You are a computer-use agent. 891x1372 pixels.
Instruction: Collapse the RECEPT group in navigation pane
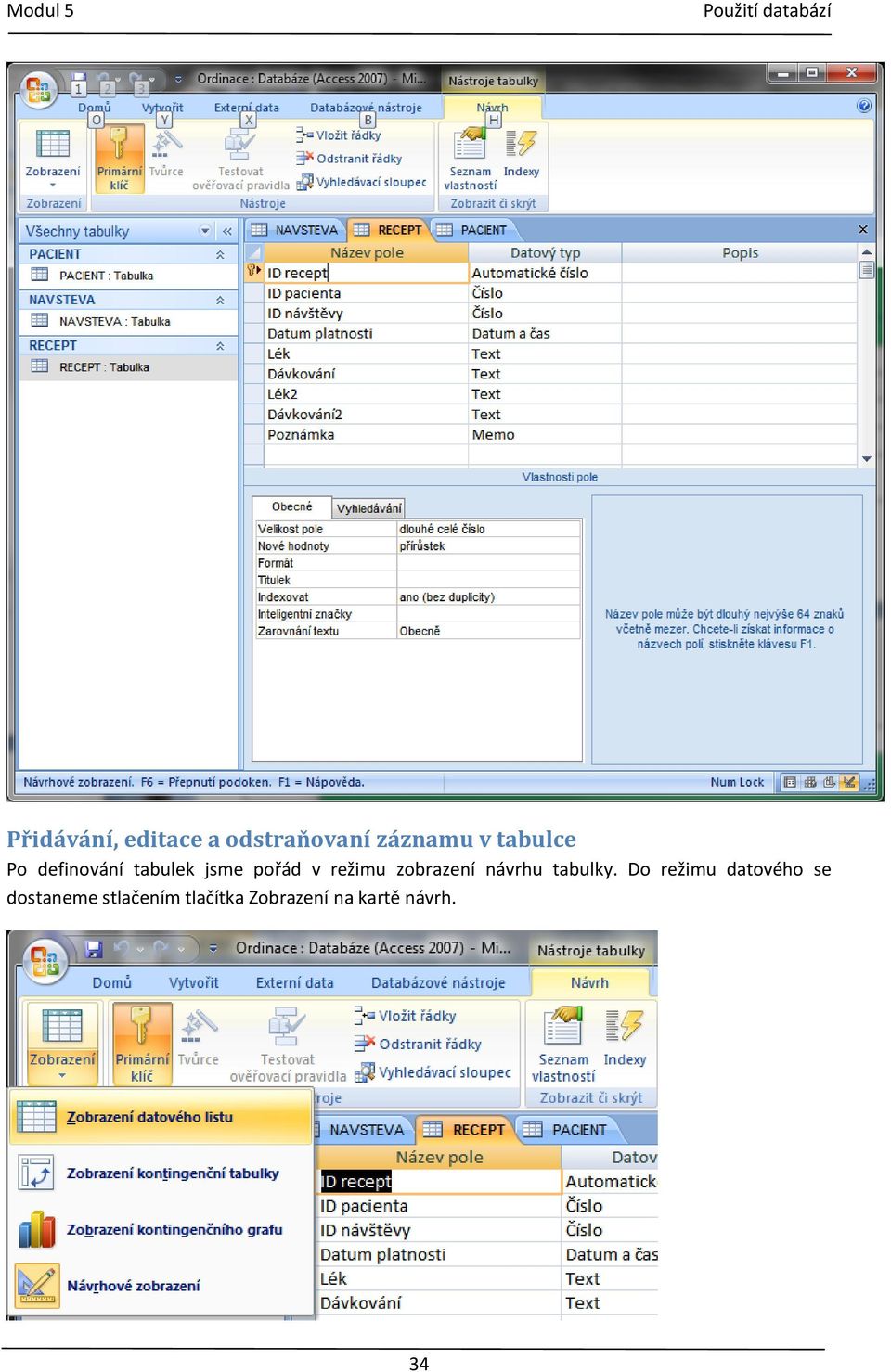tap(220, 345)
